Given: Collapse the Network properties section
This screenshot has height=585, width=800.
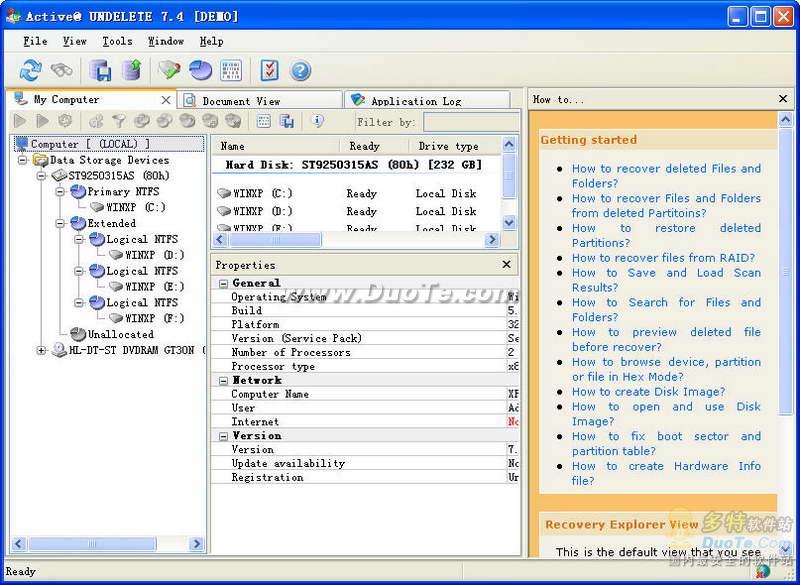Looking at the screenshot, I should tap(223, 380).
